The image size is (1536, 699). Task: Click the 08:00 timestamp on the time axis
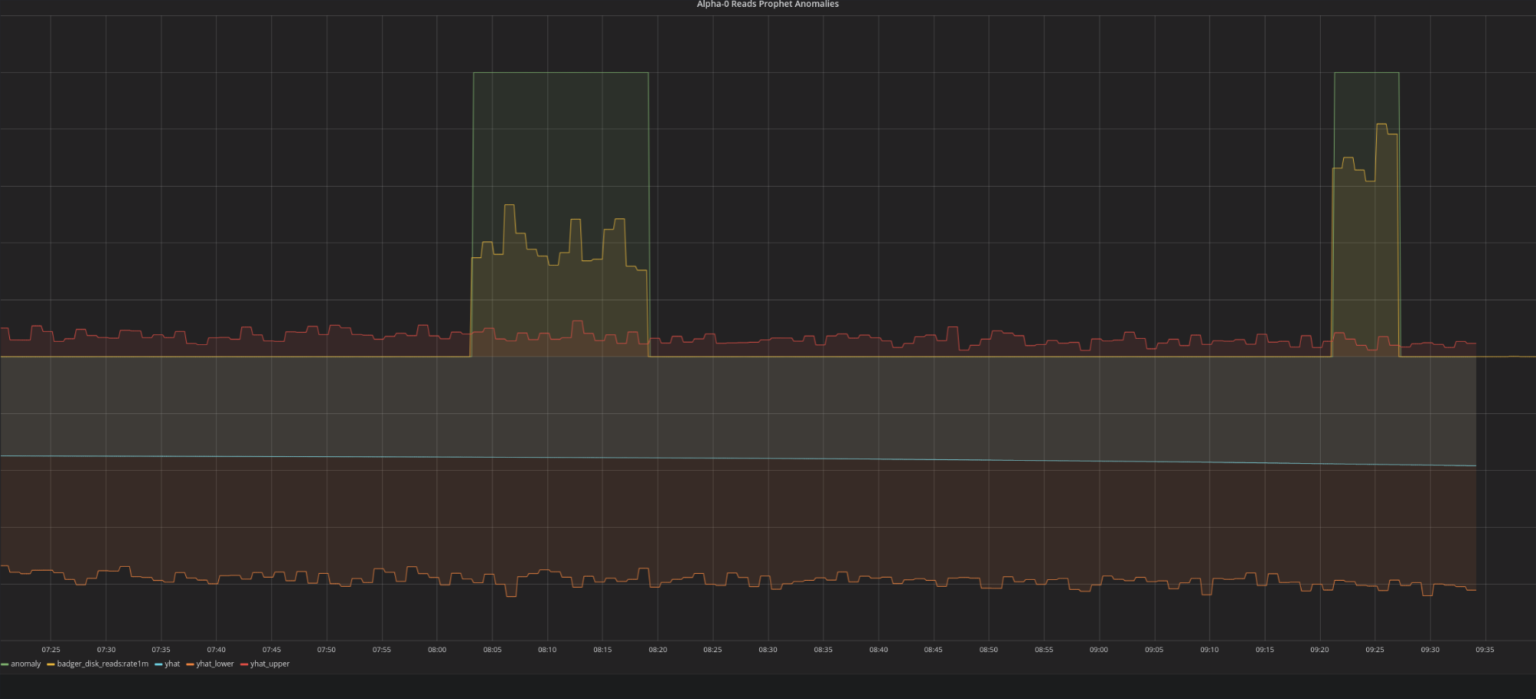point(436,648)
